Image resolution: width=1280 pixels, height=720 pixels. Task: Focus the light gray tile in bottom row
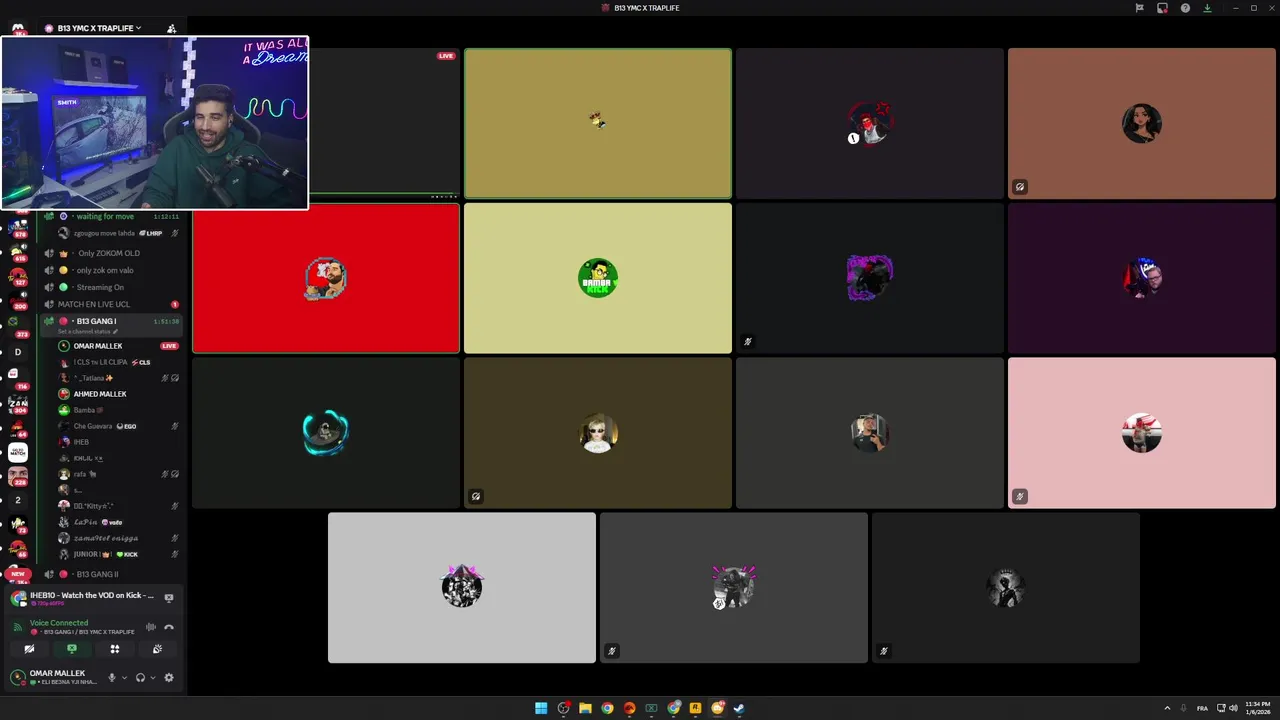pos(462,588)
